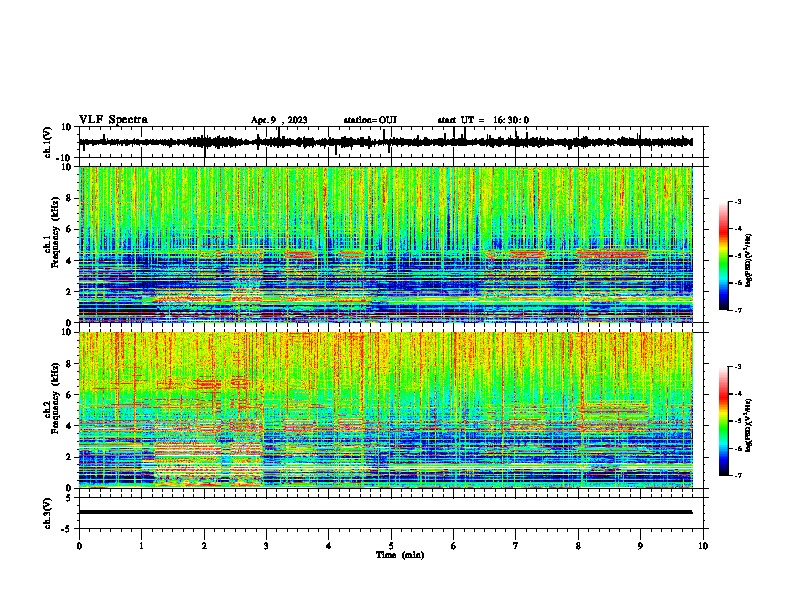
Task: Click the ch.2 frequency spectrogram panel
Action: coord(391,410)
